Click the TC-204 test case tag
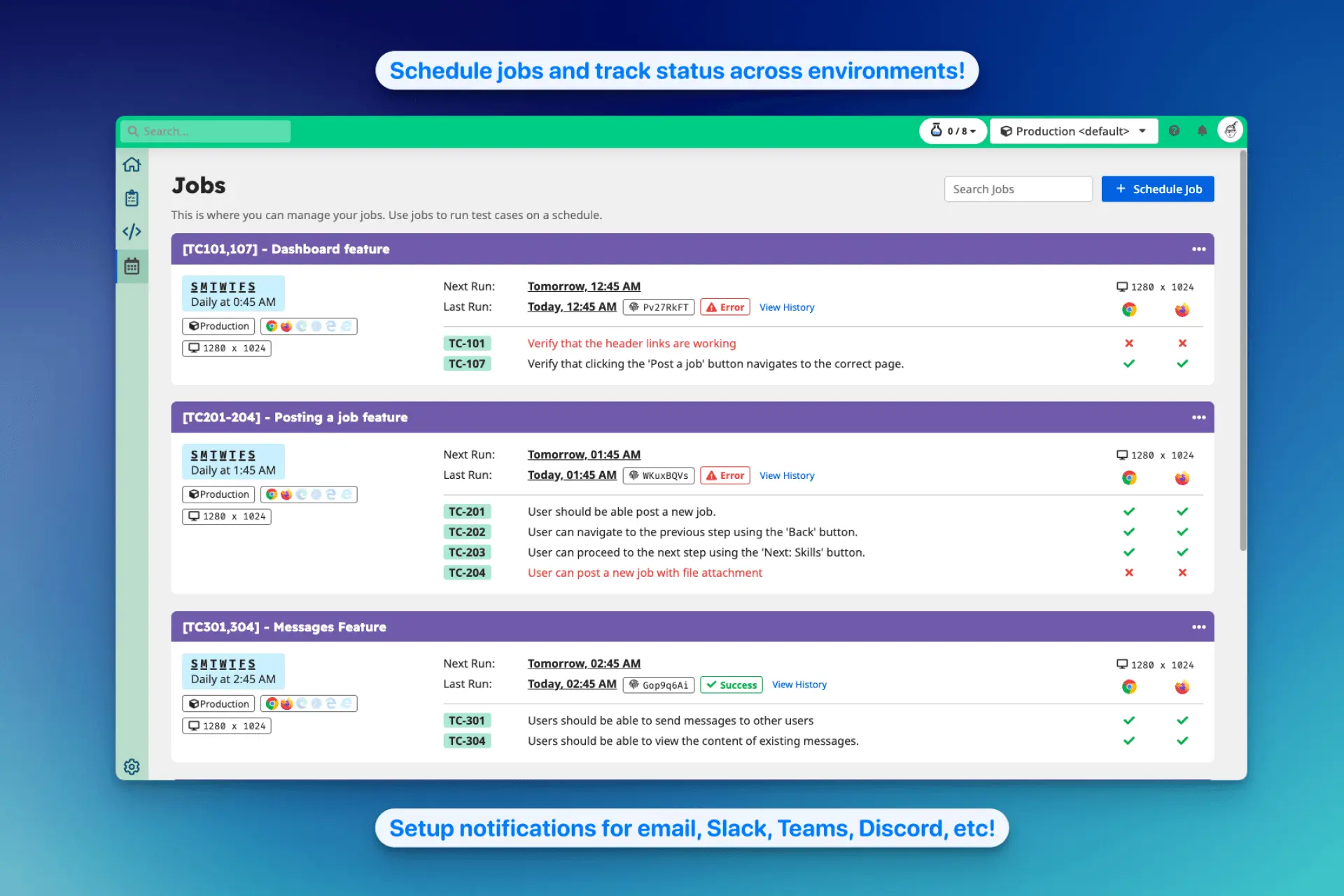The width and height of the screenshot is (1344, 896). (x=467, y=573)
